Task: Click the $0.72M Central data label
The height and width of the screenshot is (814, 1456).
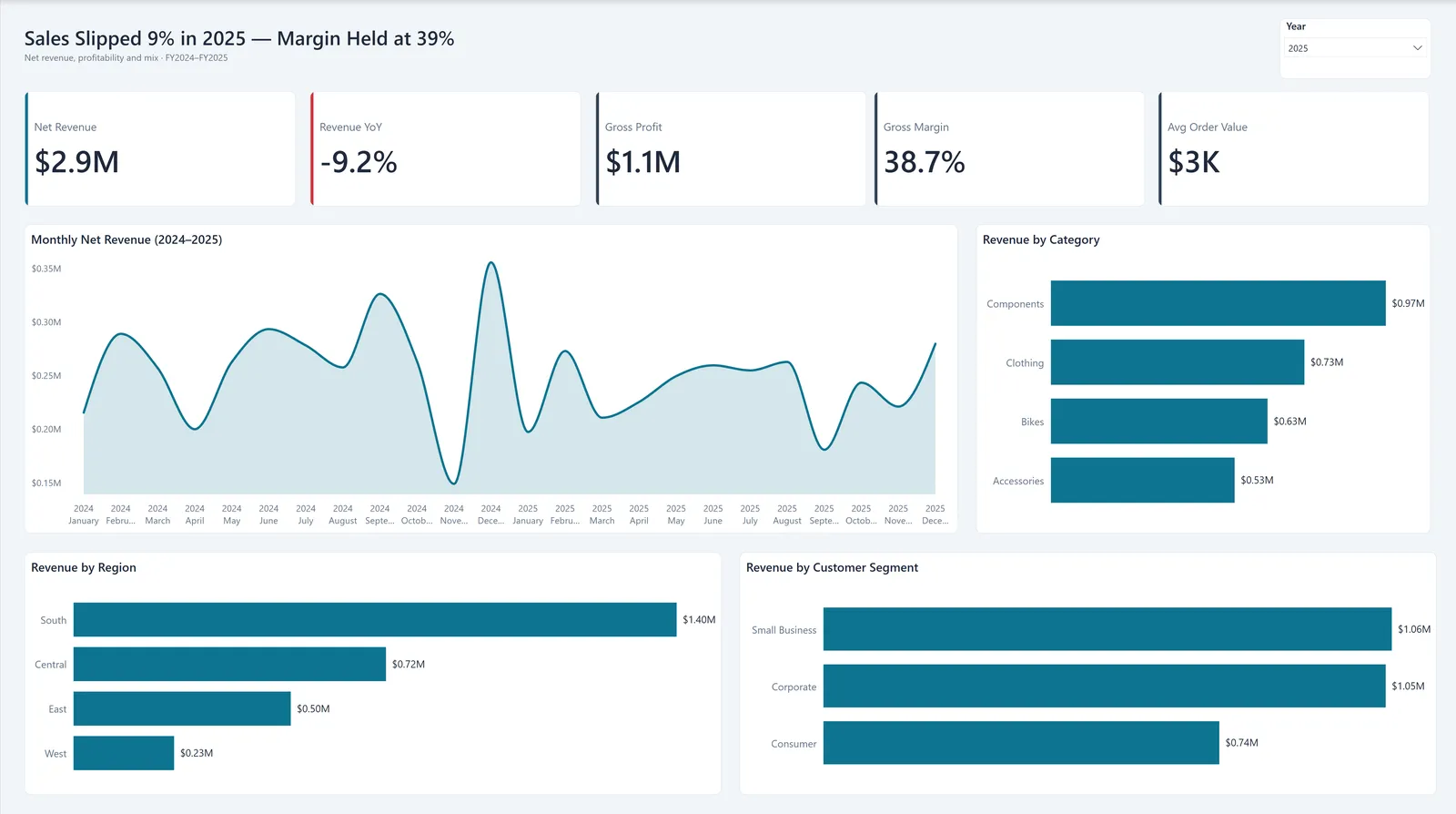Action: click(409, 664)
